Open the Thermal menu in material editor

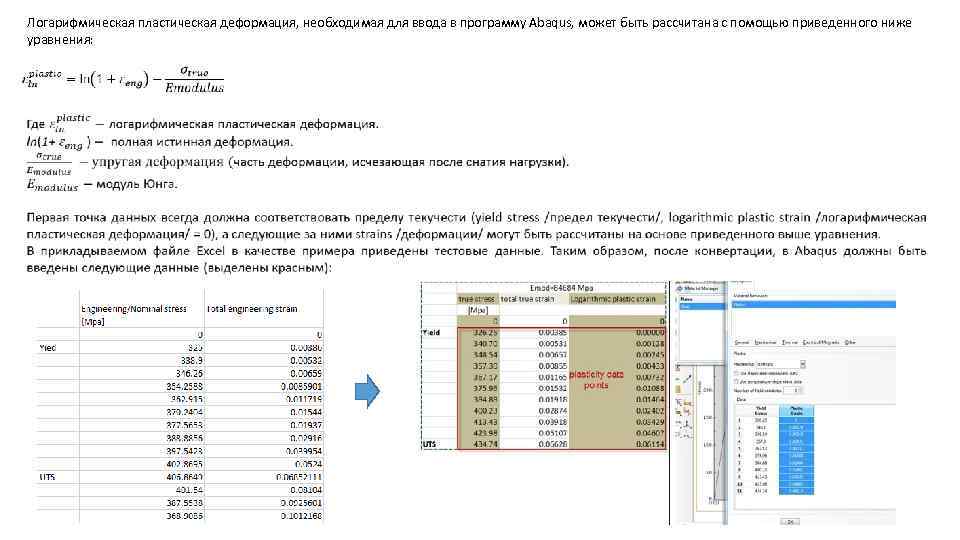[x=790, y=342]
